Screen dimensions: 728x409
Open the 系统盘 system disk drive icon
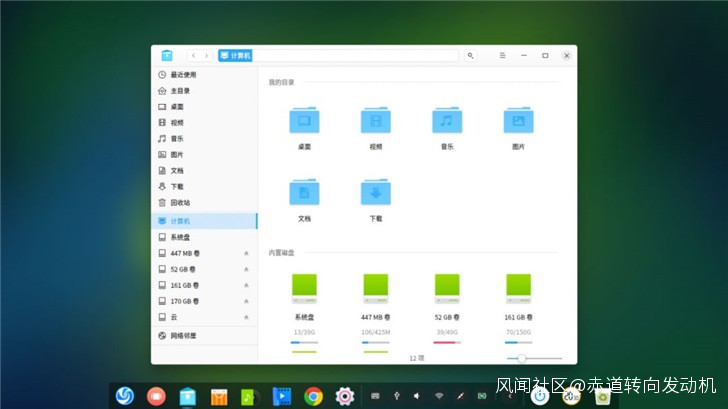pyautogui.click(x=304, y=289)
